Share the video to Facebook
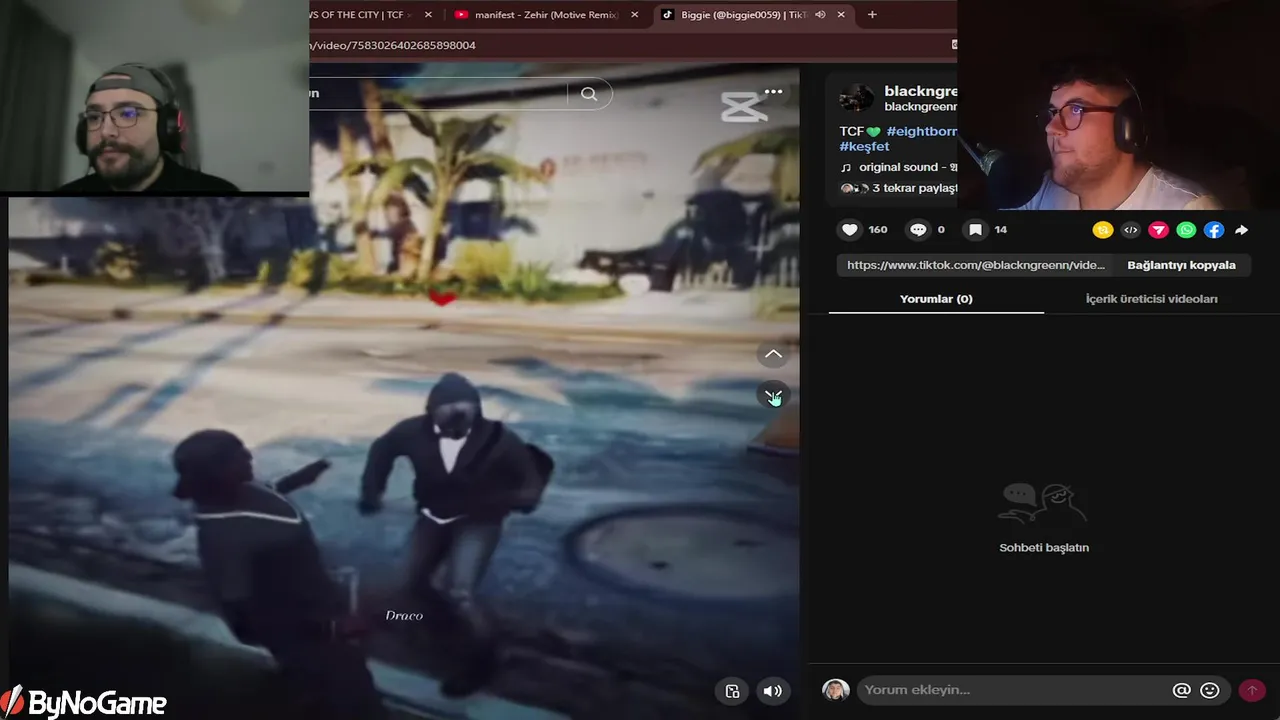 pos(1213,230)
